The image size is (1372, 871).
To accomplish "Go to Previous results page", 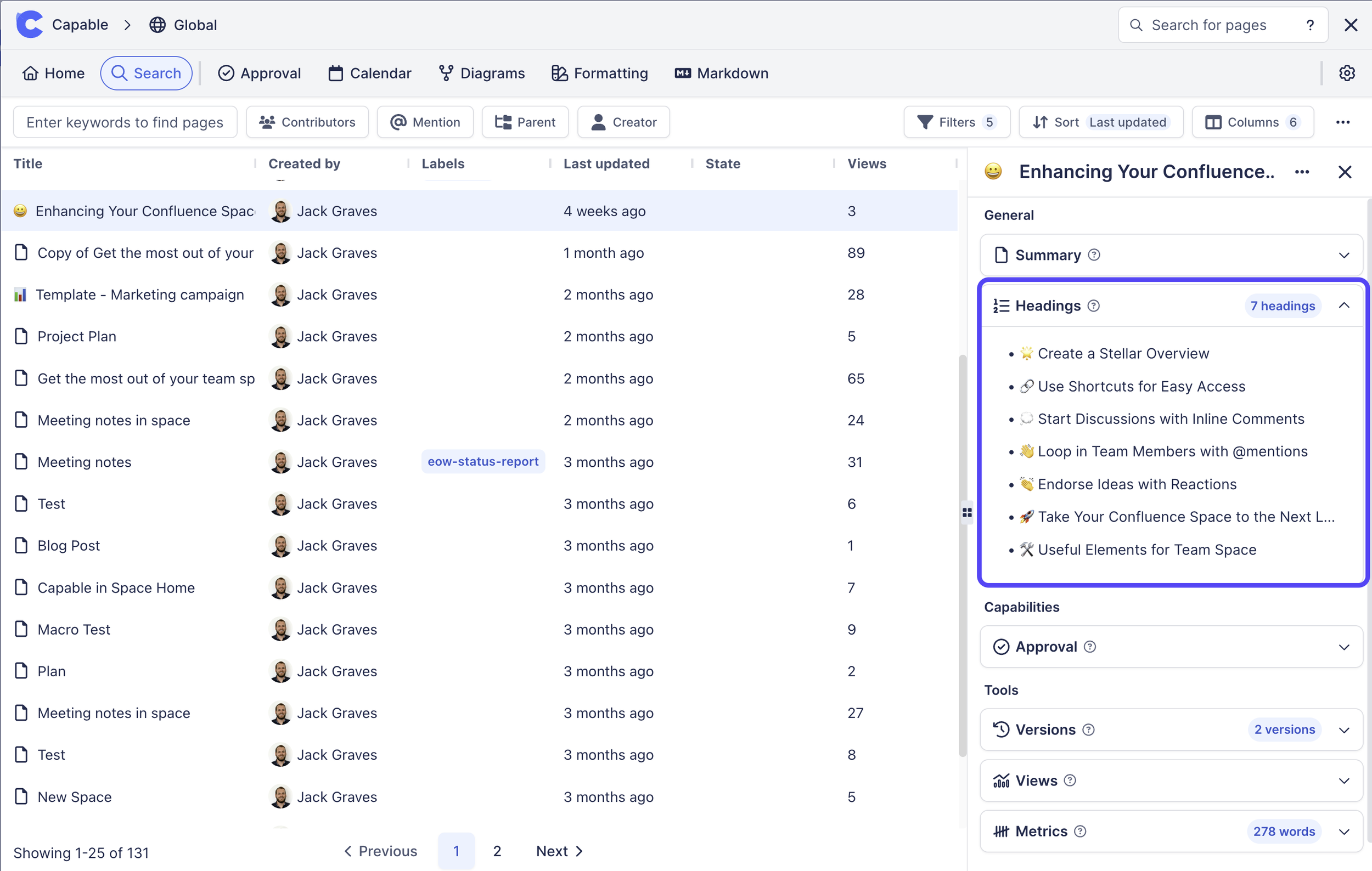I will pyautogui.click(x=381, y=851).
